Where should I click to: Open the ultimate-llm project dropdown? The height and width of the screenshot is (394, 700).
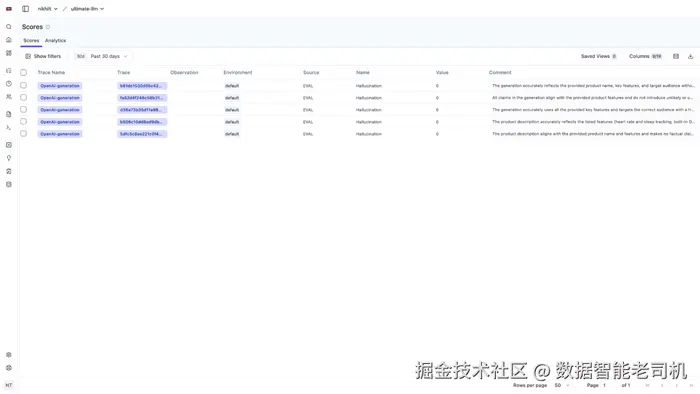[87, 8]
